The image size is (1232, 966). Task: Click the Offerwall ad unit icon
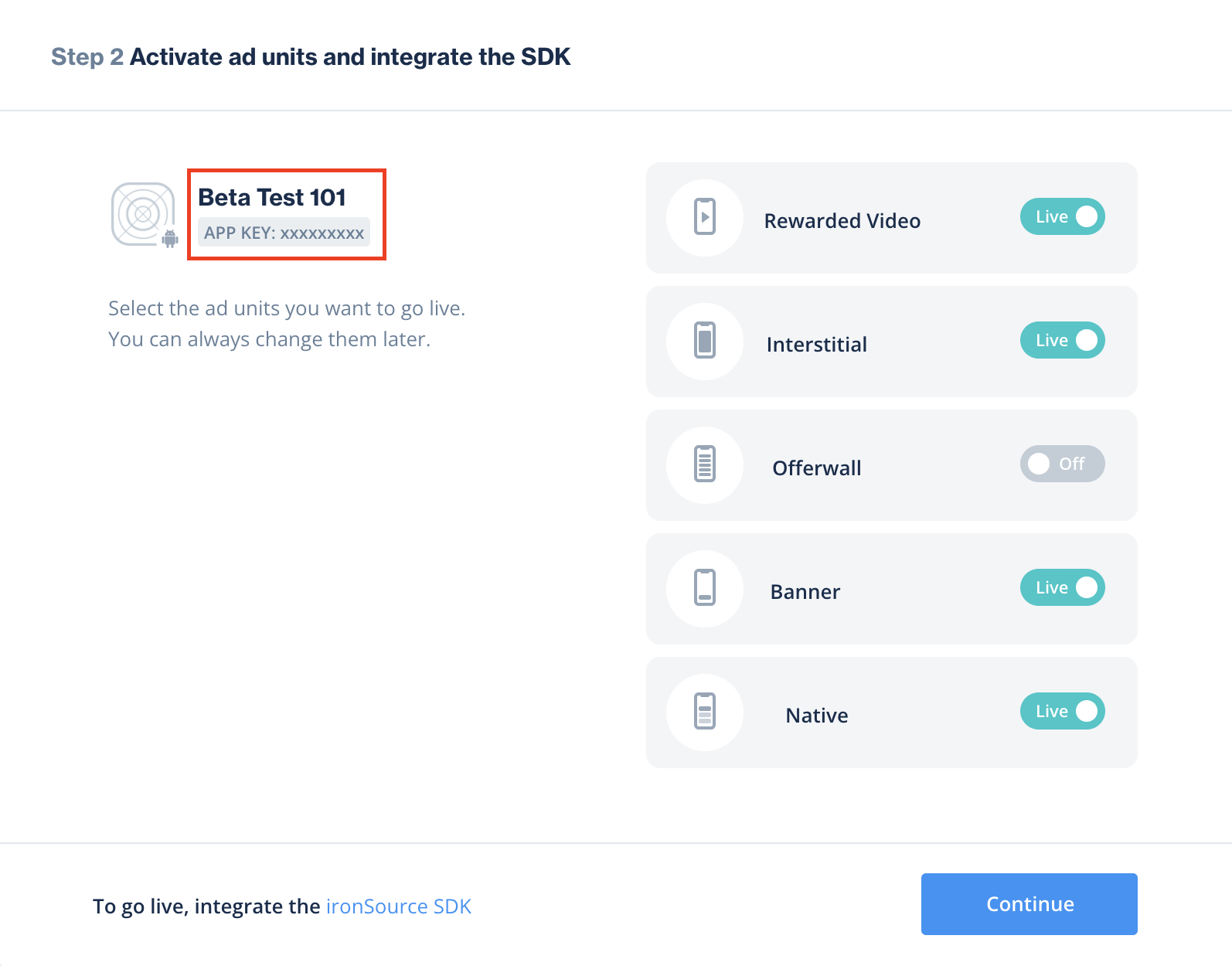pyautogui.click(x=704, y=464)
